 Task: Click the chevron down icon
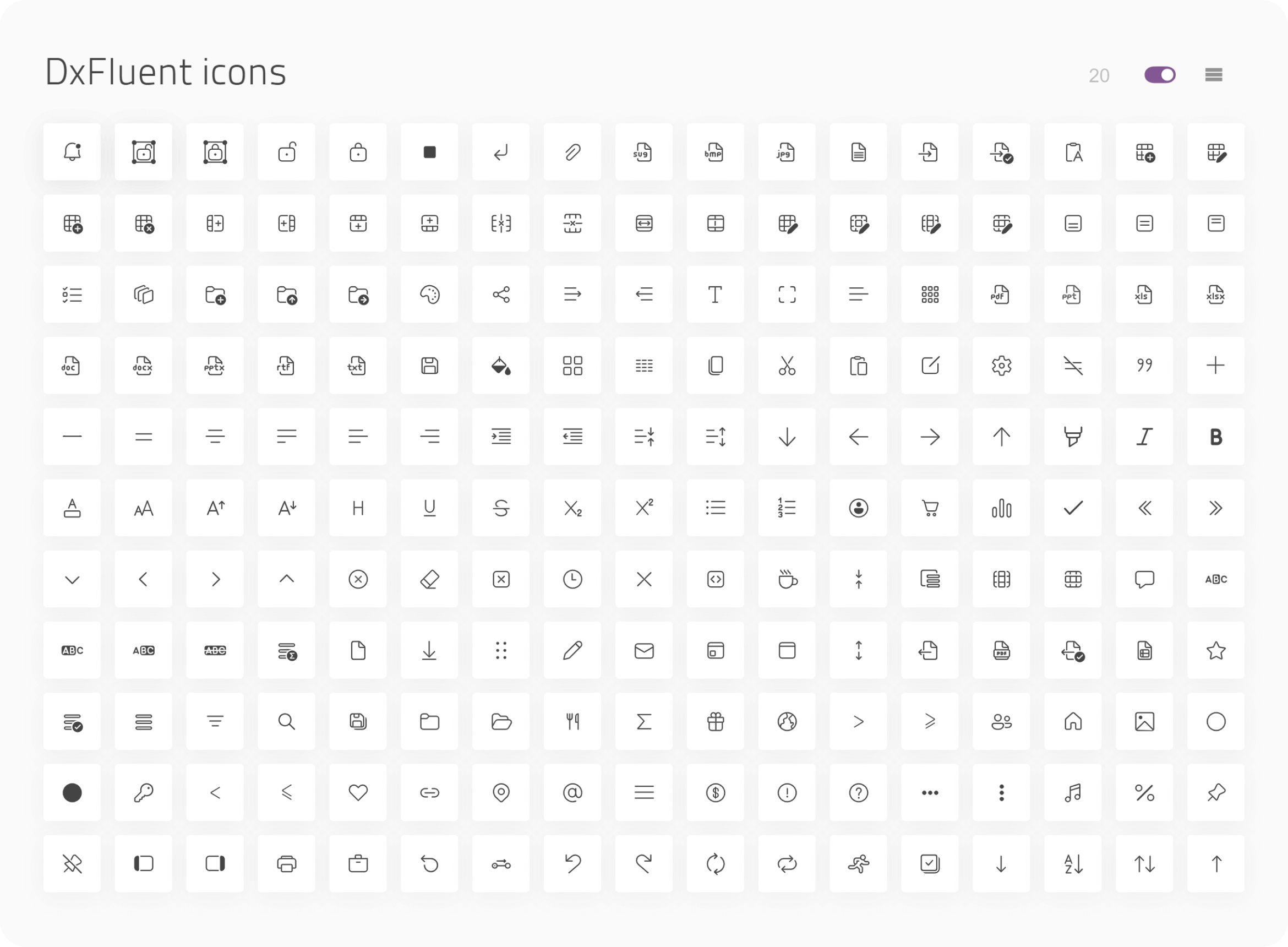coord(72,580)
